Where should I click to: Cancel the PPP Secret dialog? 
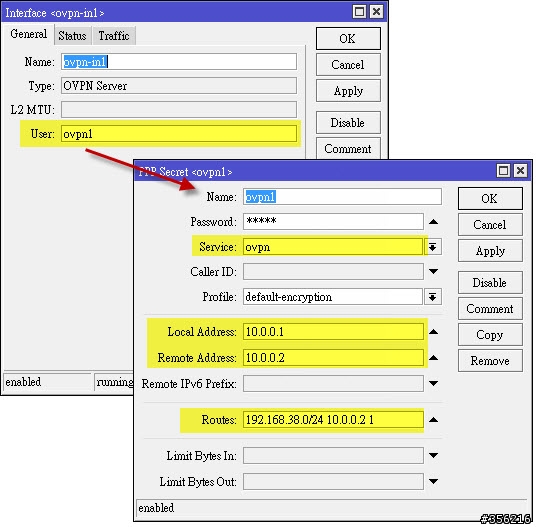pyautogui.click(x=490, y=225)
